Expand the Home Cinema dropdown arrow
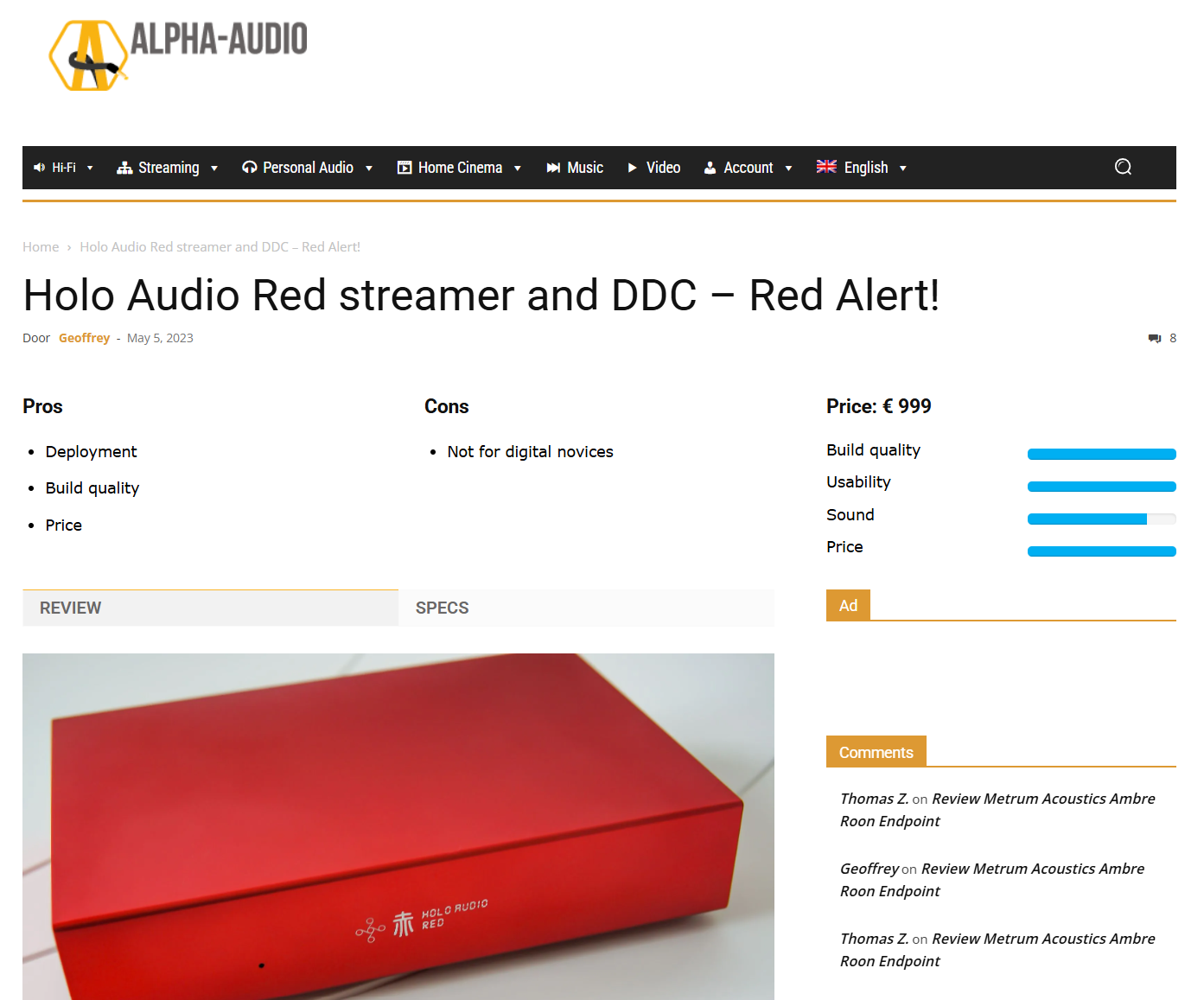Screen dimensions: 1204x1000 tap(518, 169)
